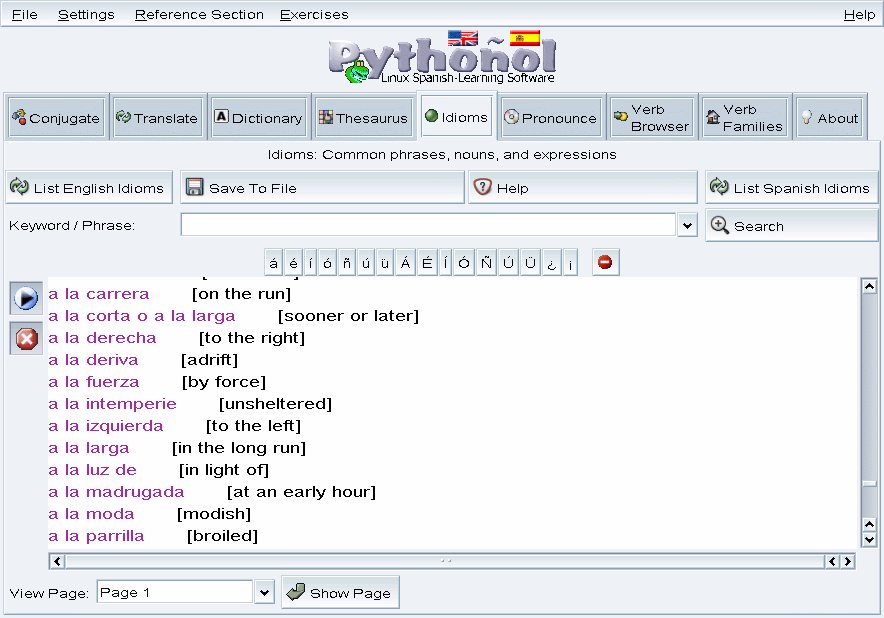Open the Reference Section menu

tap(199, 15)
